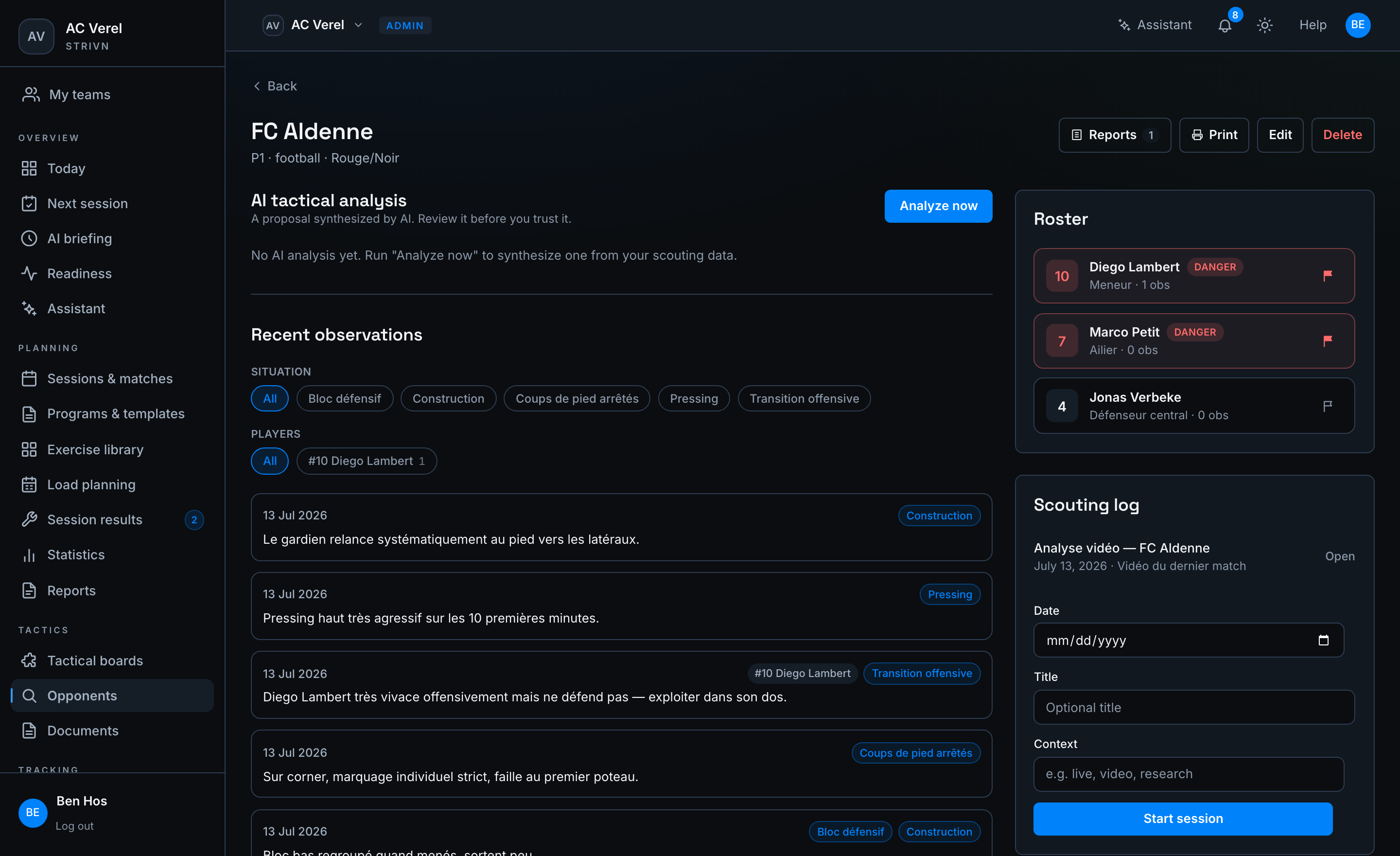This screenshot has height=856, width=1400.
Task: Open Exercise library
Action: [112, 449]
